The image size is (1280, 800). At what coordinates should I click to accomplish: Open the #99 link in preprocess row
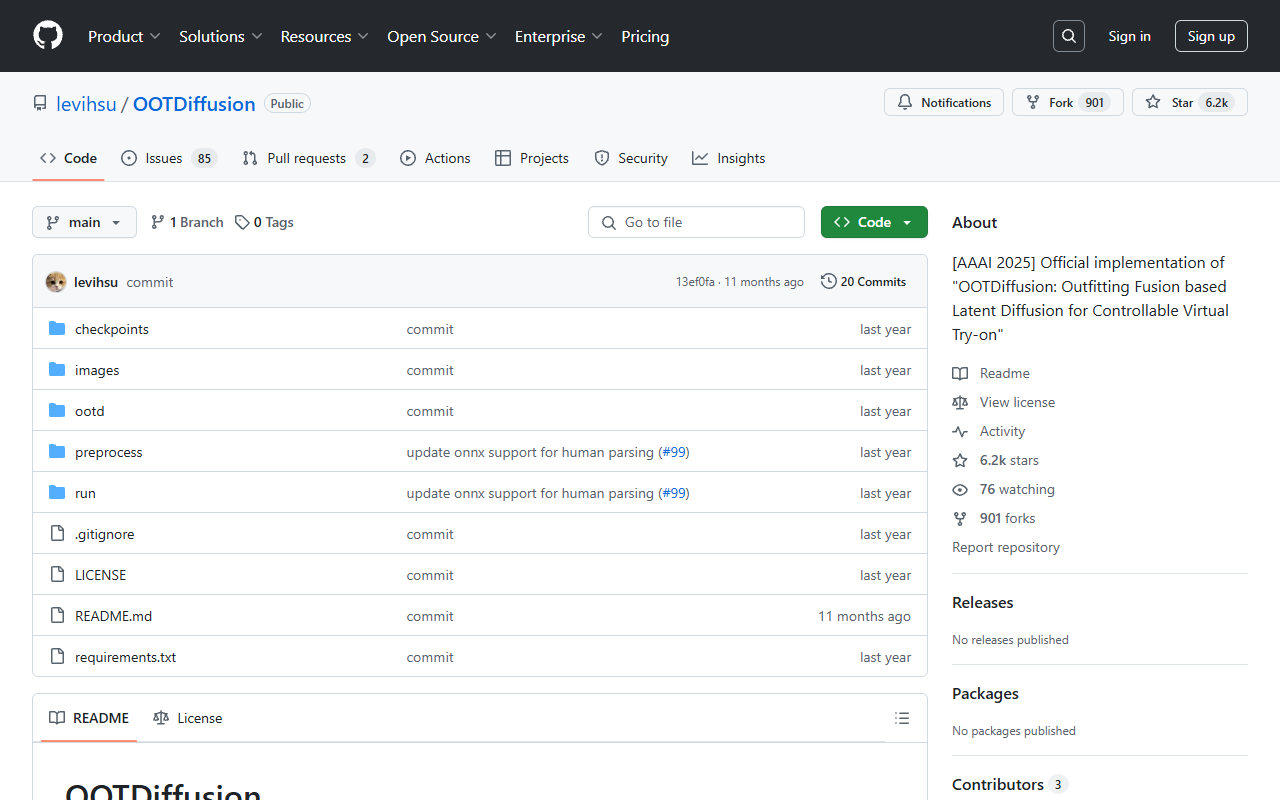[x=674, y=452]
